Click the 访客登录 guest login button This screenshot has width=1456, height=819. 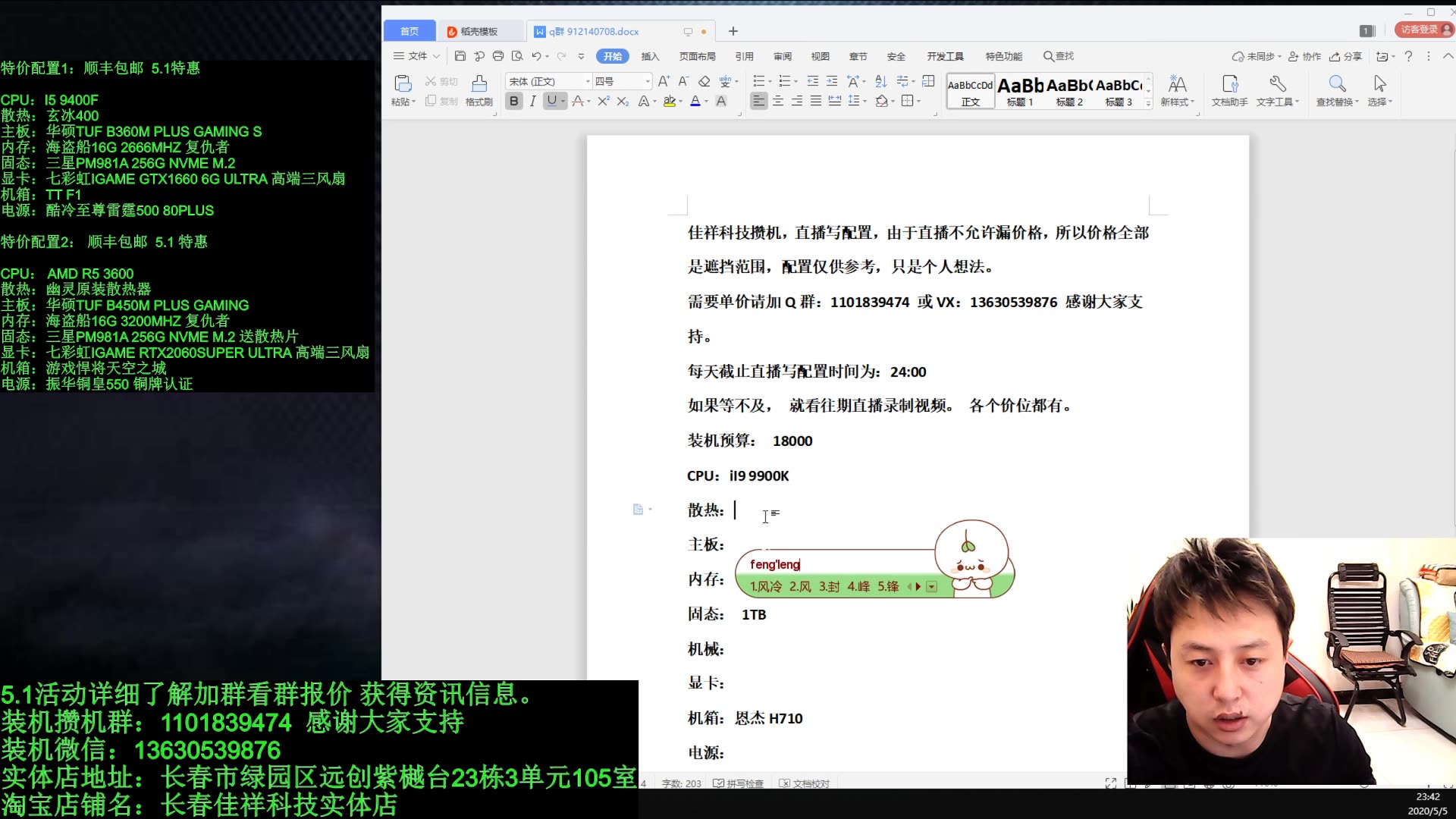pyautogui.click(x=1425, y=30)
